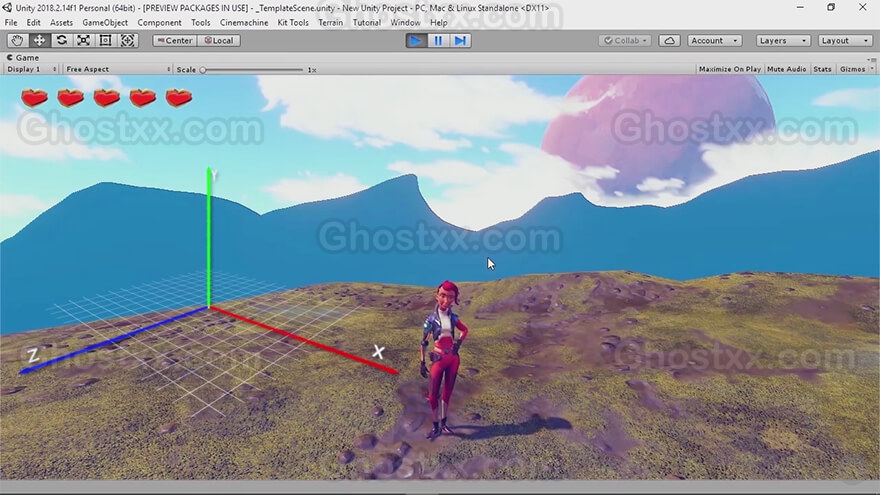Toggle Maximize On Play
Viewport: 880px width, 495px height.
730,69
